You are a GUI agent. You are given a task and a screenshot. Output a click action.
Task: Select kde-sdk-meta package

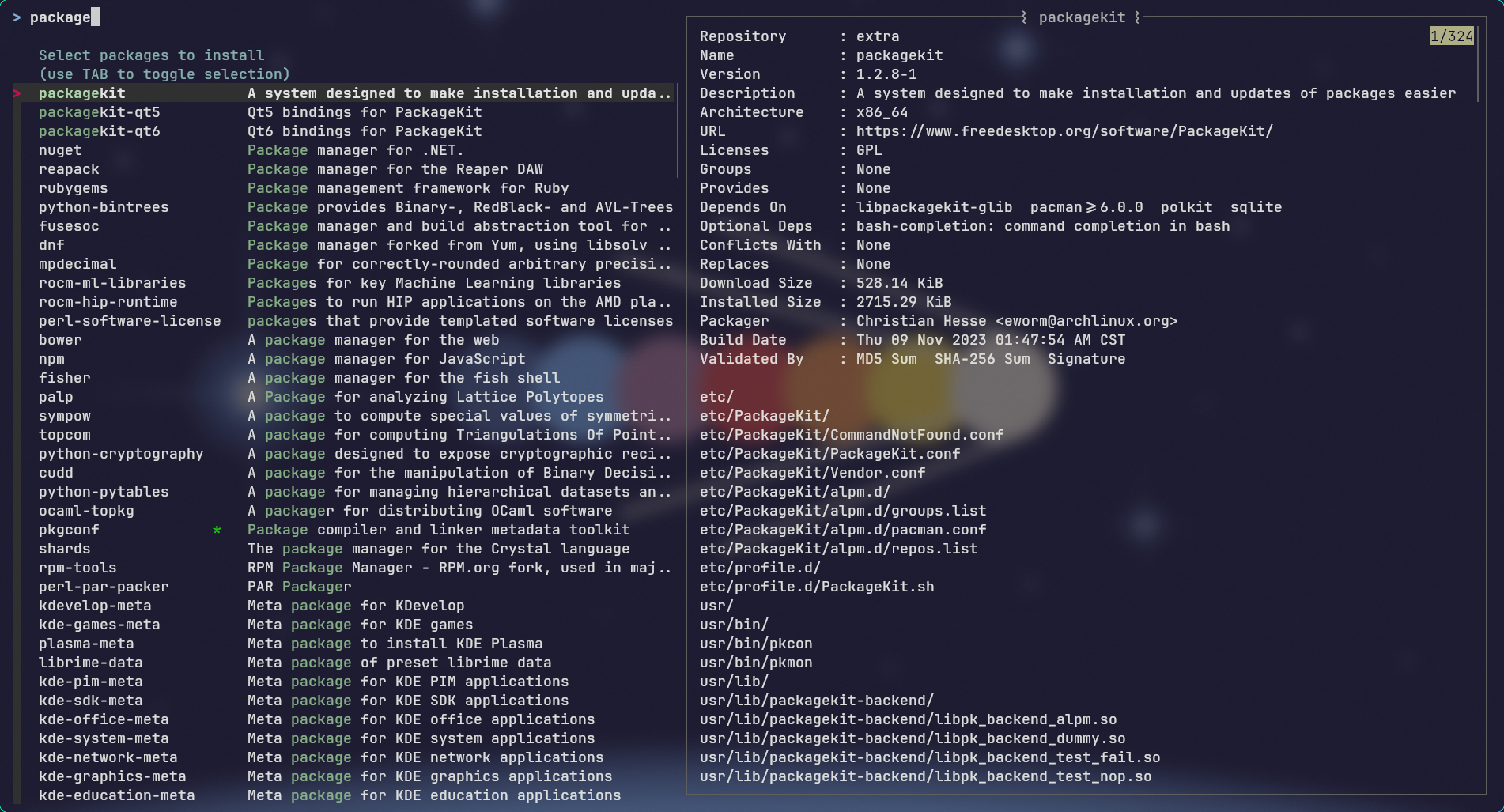[x=343, y=701]
